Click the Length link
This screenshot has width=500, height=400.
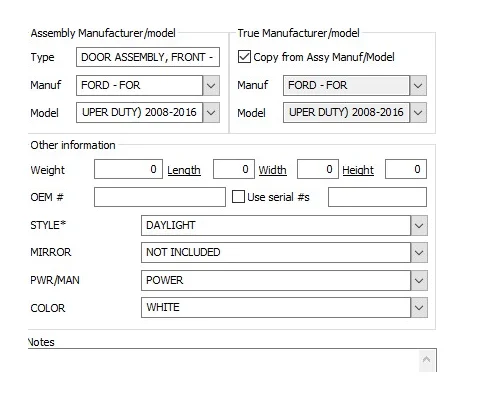pyautogui.click(x=184, y=170)
